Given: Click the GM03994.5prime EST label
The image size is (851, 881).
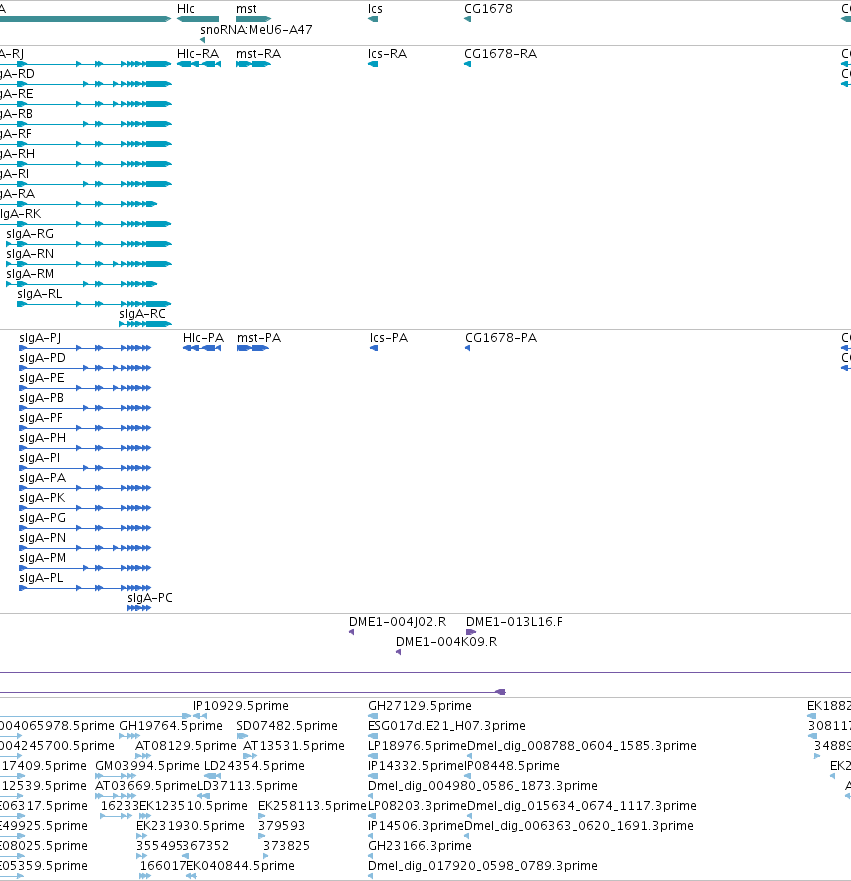Looking at the screenshot, I should point(147,766).
